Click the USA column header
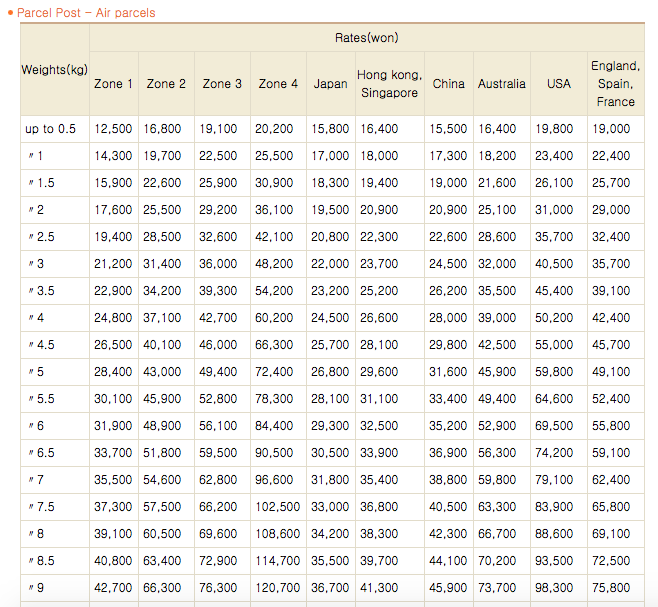Viewport: 658px width, 607px height. click(x=558, y=84)
